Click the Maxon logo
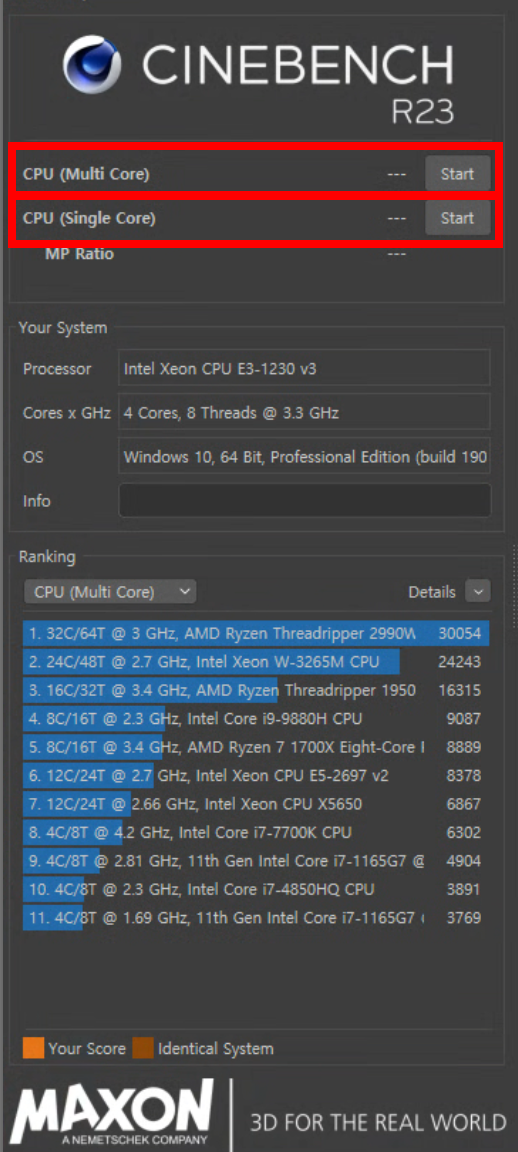This screenshot has width=518, height=1152. click(112, 1111)
